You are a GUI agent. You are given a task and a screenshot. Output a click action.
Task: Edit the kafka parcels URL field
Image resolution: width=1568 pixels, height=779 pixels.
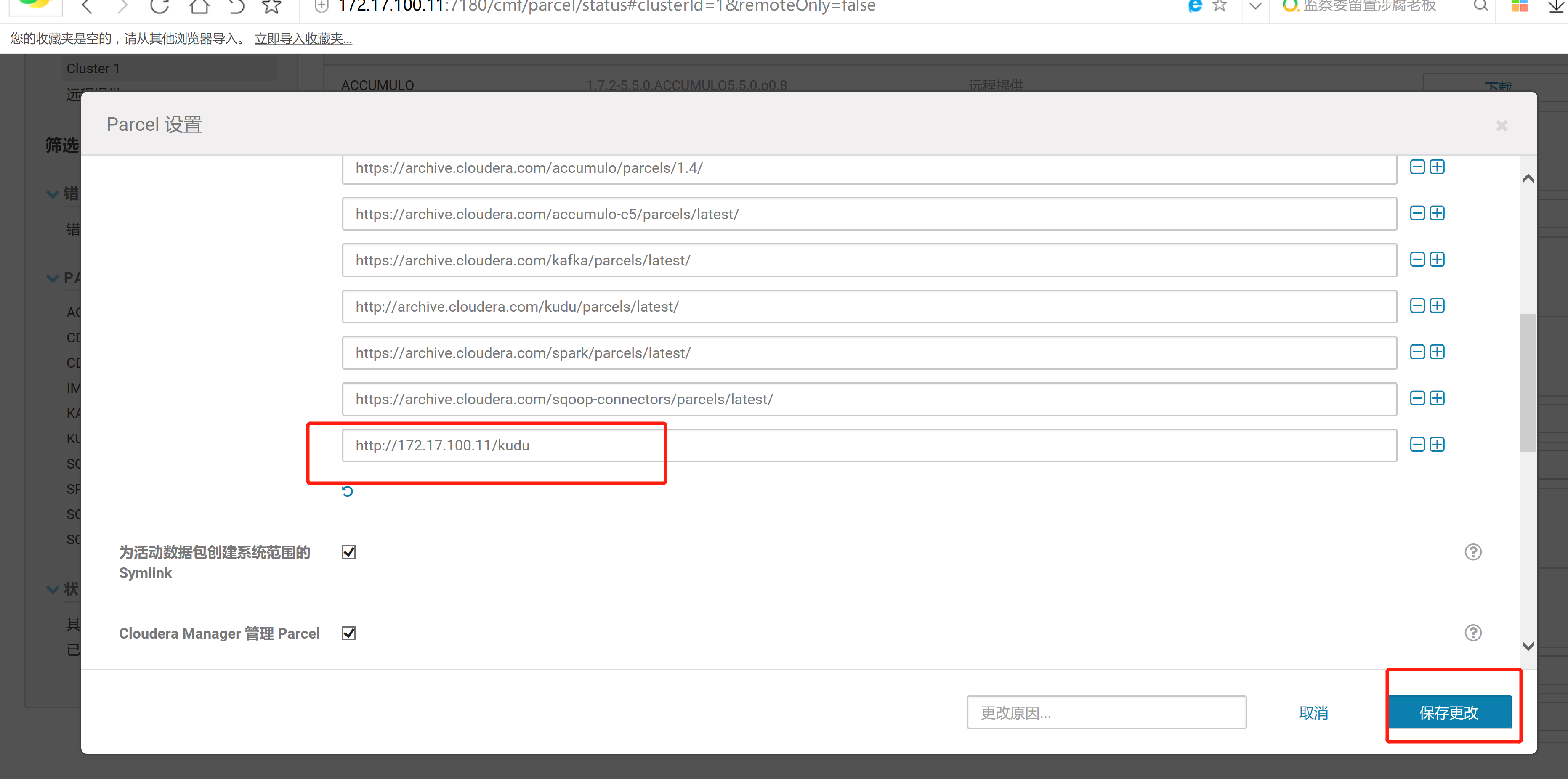[869, 260]
